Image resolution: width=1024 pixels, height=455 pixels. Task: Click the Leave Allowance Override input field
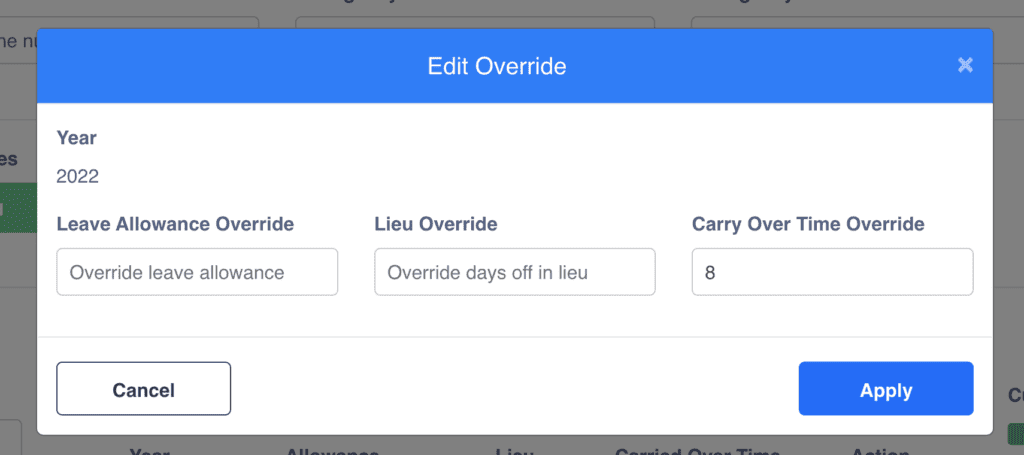197,272
